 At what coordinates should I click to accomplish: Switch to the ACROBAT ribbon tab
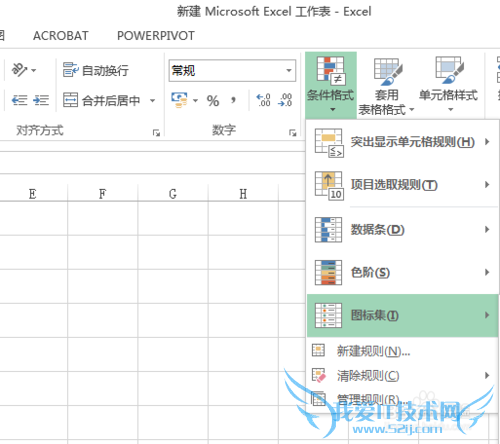click(61, 36)
